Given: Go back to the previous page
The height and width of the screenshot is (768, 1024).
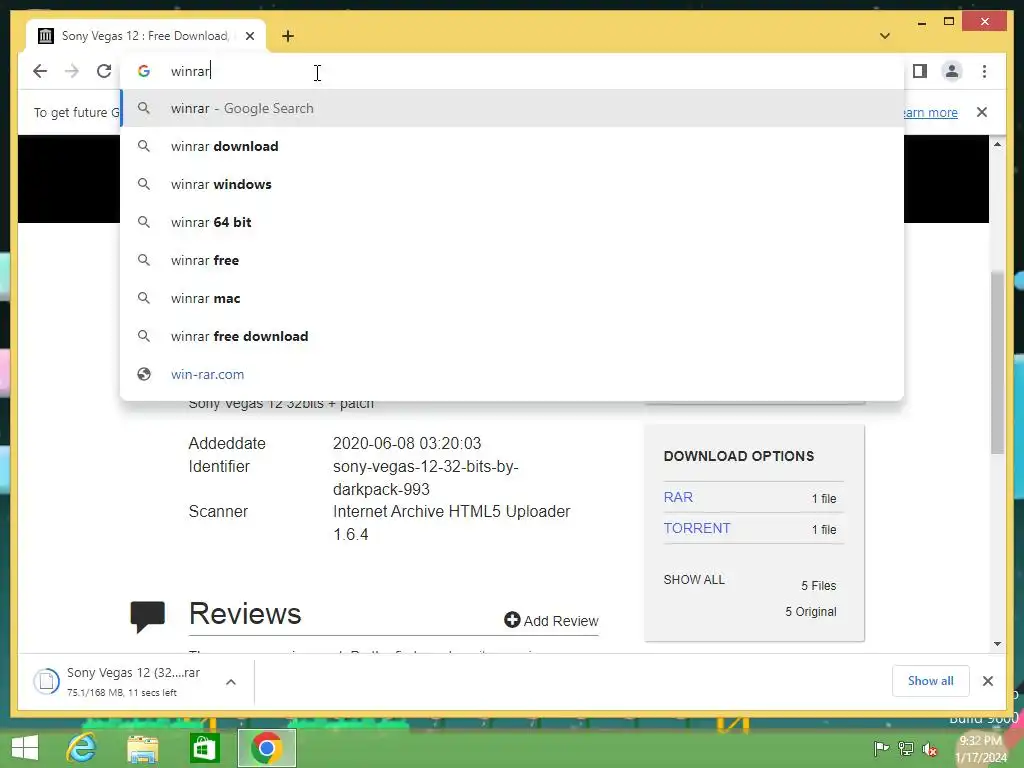Looking at the screenshot, I should pyautogui.click(x=40, y=71).
